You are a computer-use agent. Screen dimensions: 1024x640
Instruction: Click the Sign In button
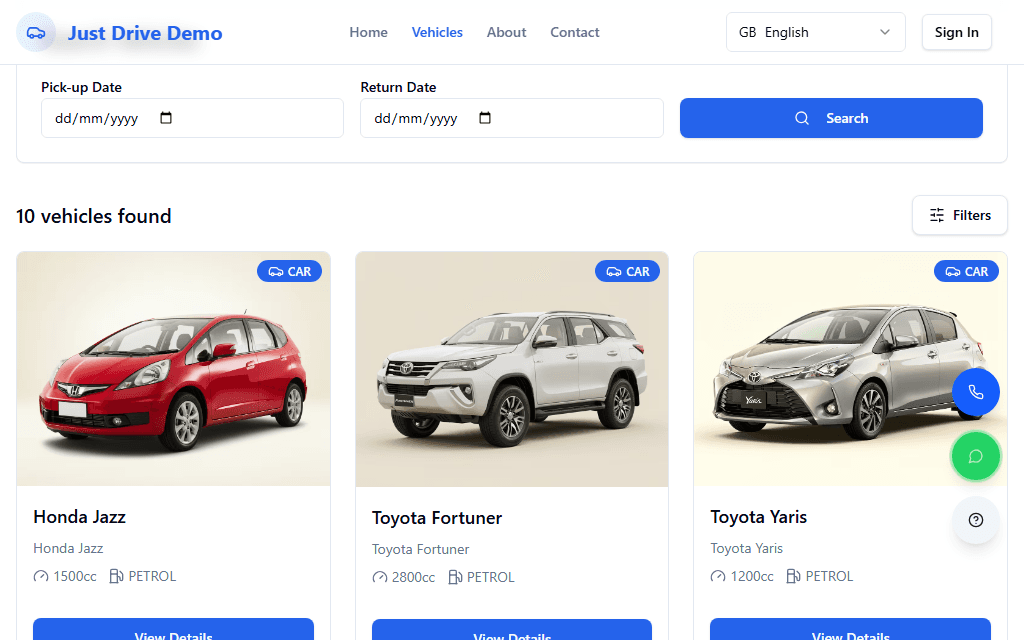(x=957, y=32)
